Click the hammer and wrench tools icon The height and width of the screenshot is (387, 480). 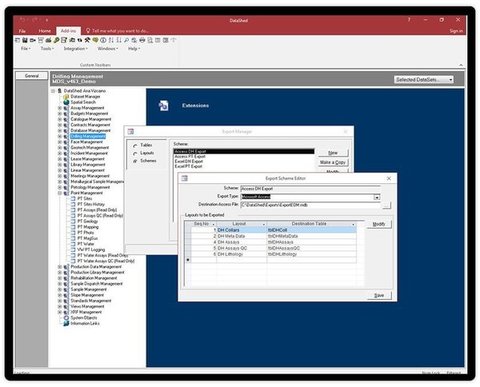click(x=87, y=40)
